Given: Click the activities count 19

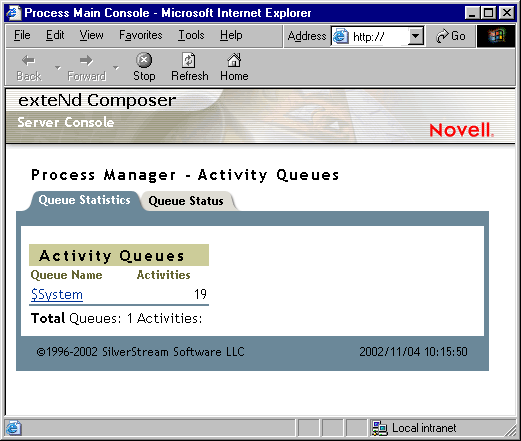Looking at the screenshot, I should coord(200,294).
